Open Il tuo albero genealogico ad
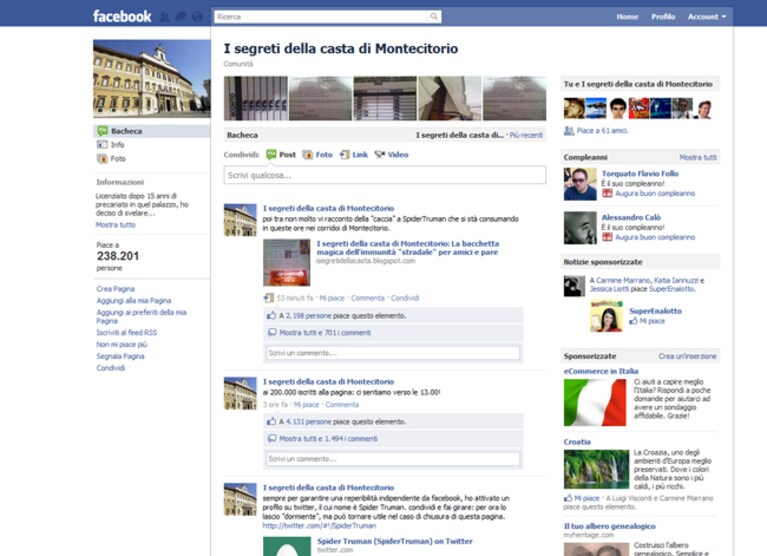 (609, 526)
